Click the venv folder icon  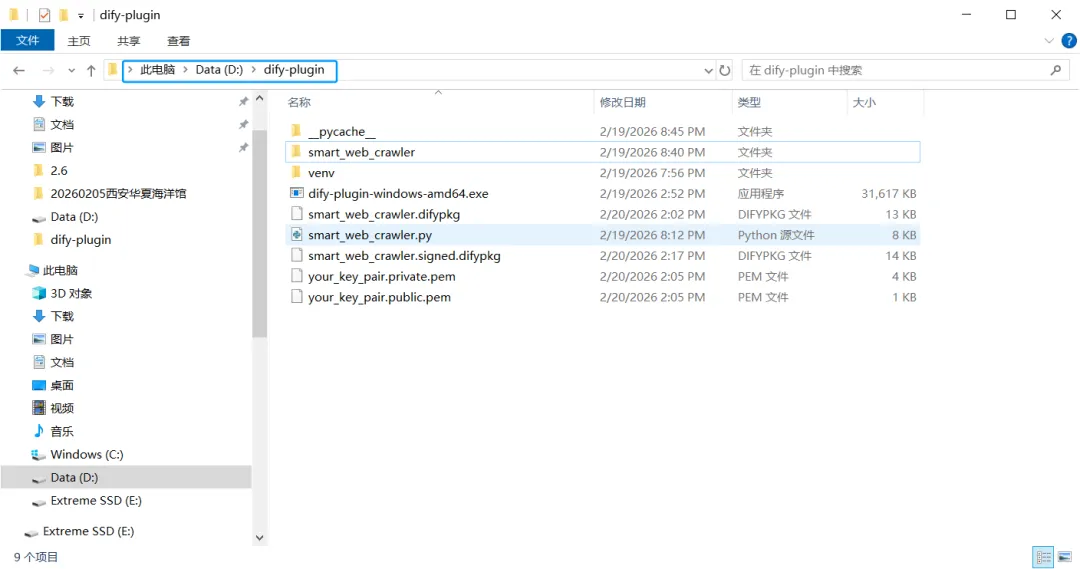296,172
